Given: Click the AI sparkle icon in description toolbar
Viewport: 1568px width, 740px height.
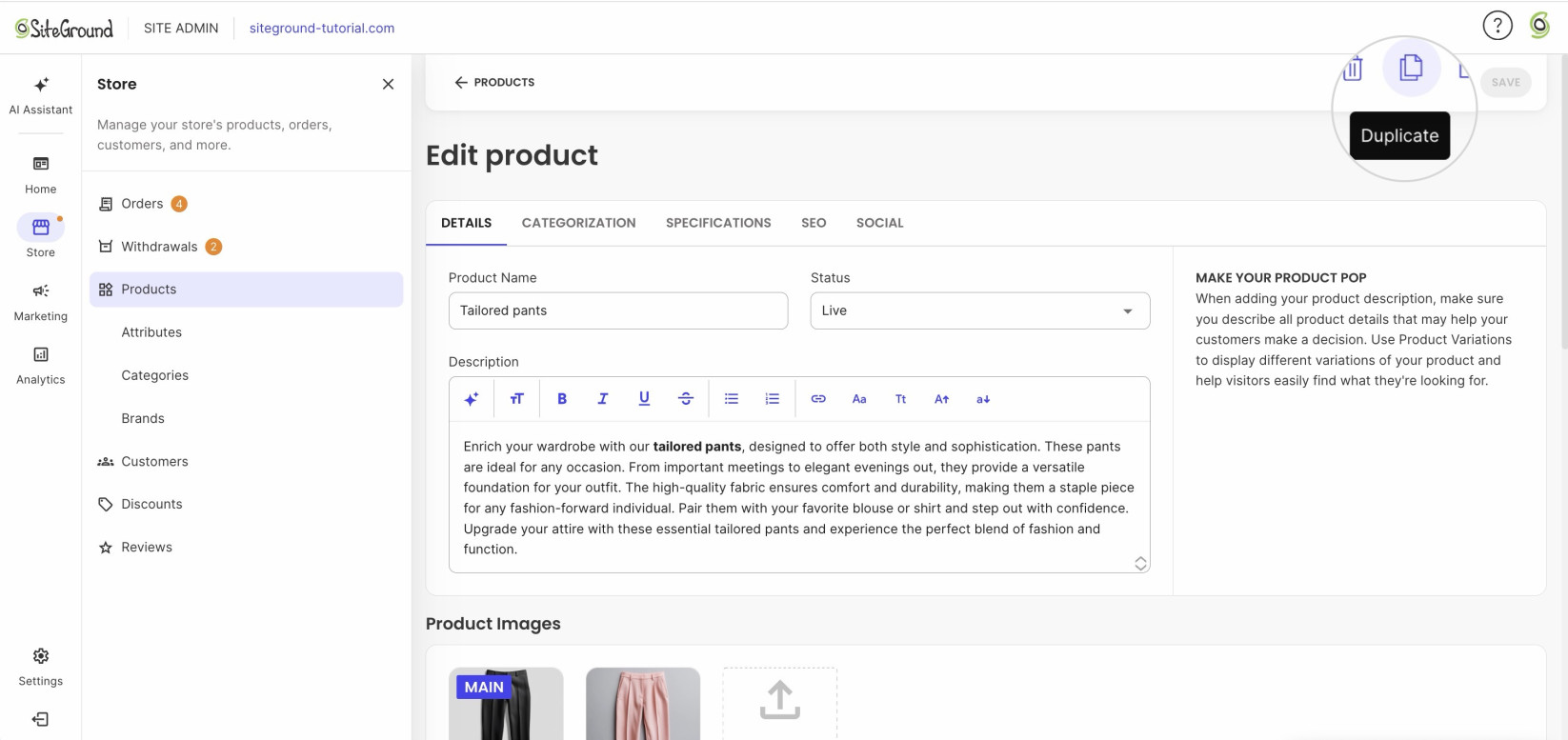Looking at the screenshot, I should click(472, 399).
